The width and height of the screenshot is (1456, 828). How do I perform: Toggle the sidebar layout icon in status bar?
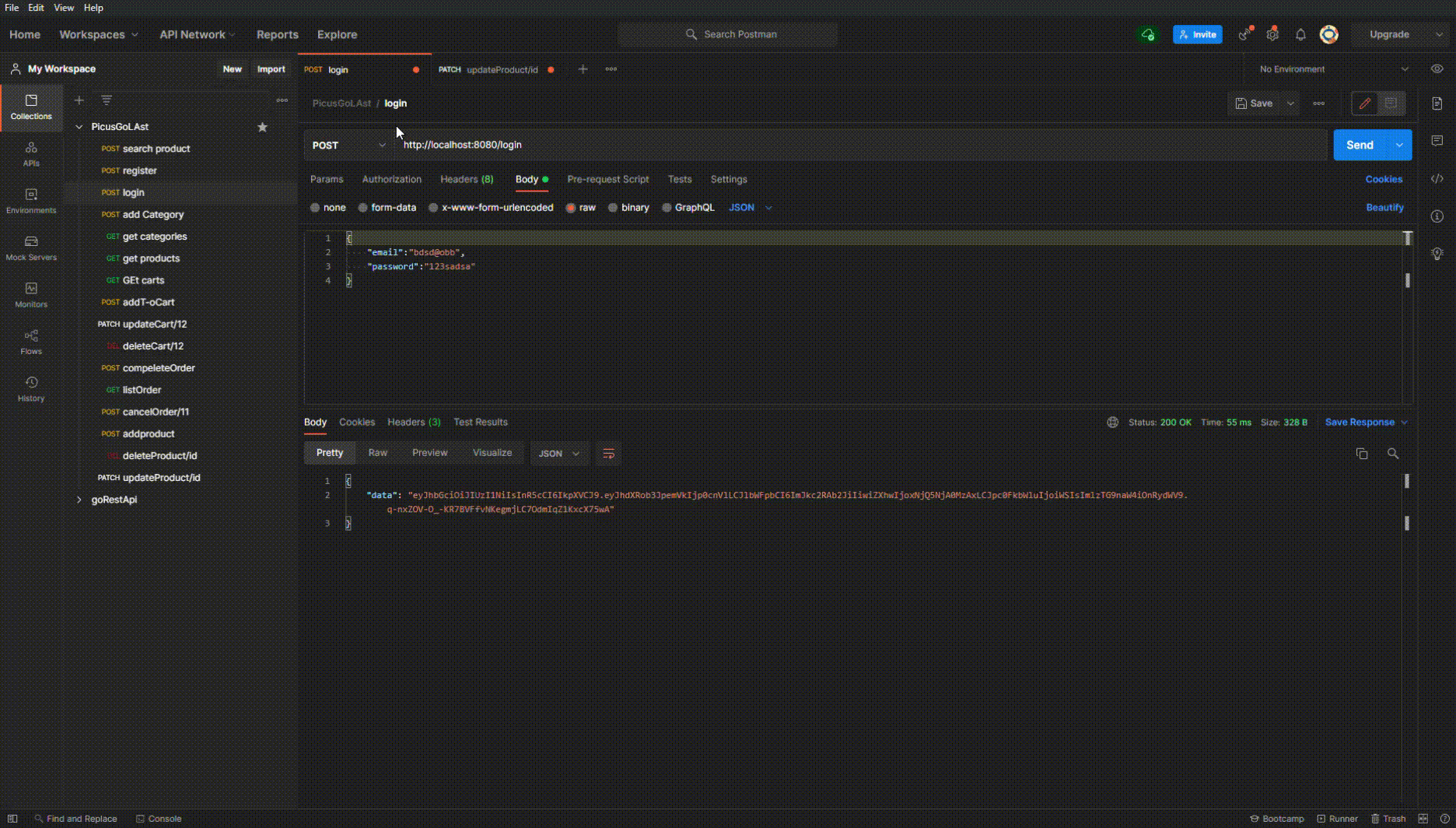12,819
